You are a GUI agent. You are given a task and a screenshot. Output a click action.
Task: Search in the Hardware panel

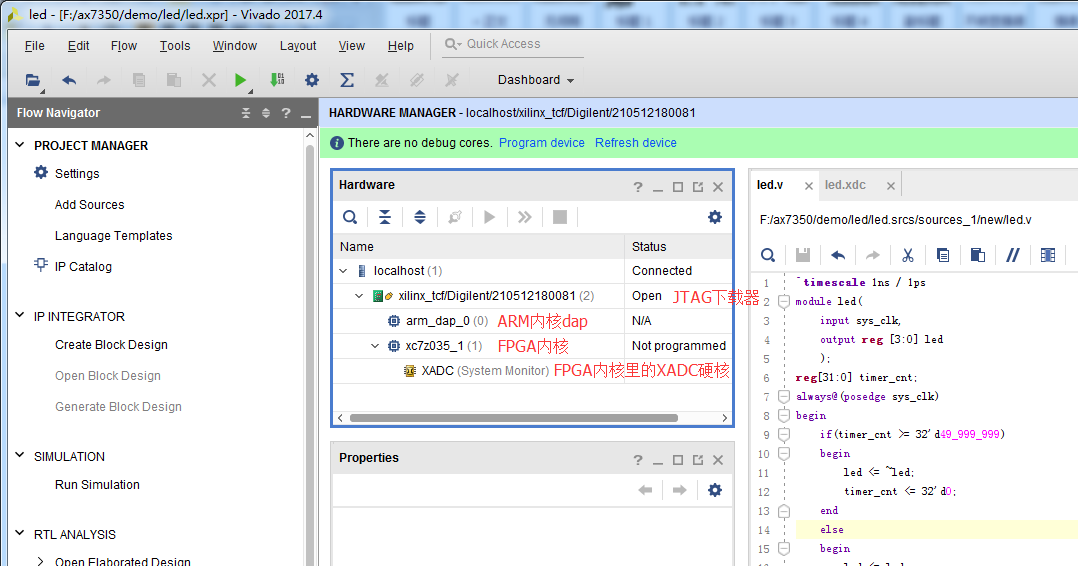point(350,217)
